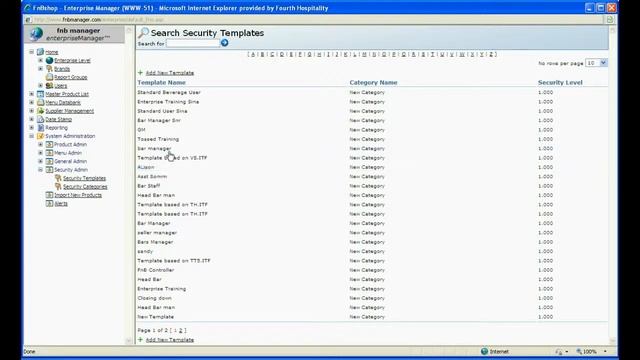Open the Report Groups link
This screenshot has width=640, height=360.
71,77
